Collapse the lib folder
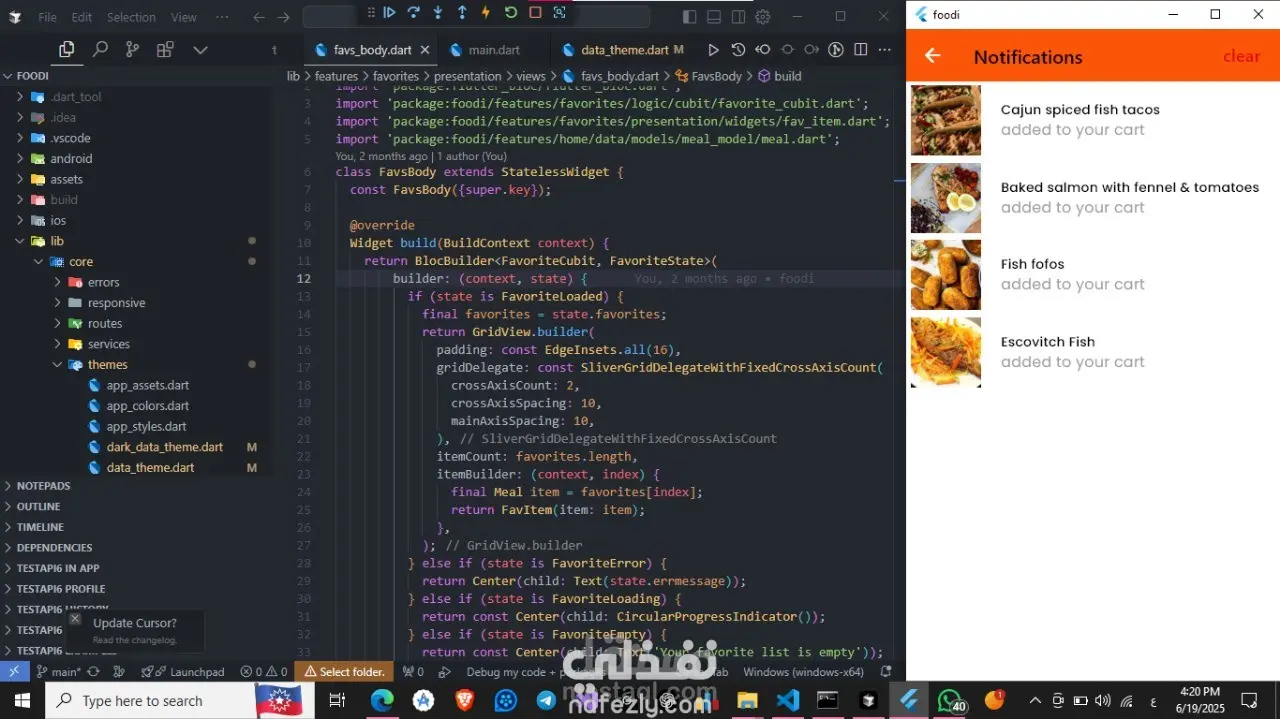This screenshot has width=1280, height=719. [20, 241]
